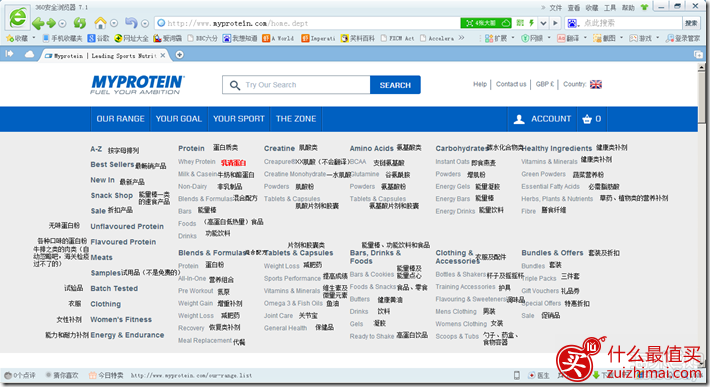Click the green accelerator button in address bar
710x387 pixels.
pyautogui.click(x=486, y=23)
